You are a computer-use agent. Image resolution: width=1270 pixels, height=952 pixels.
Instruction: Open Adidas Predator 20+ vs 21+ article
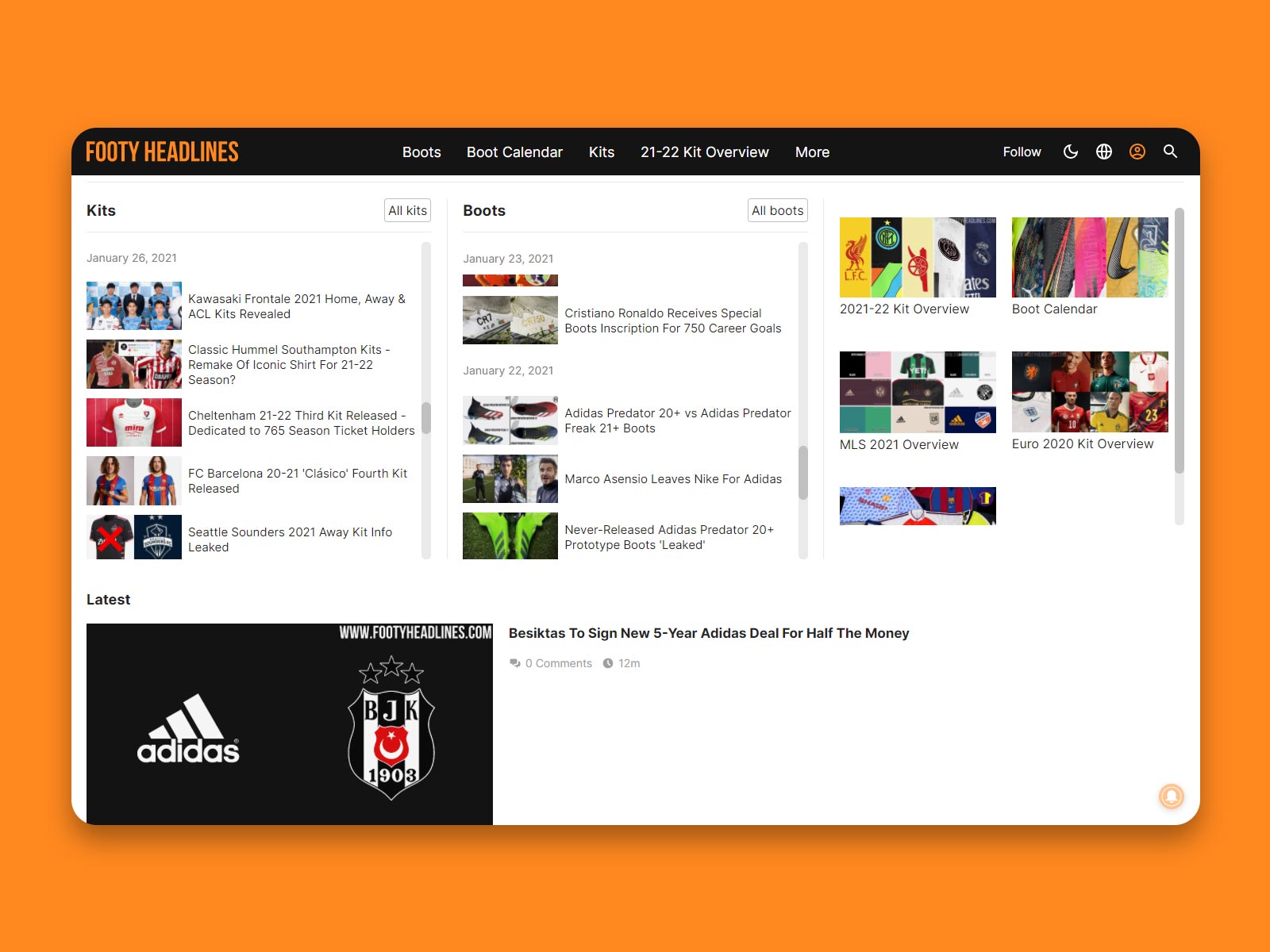pos(678,420)
